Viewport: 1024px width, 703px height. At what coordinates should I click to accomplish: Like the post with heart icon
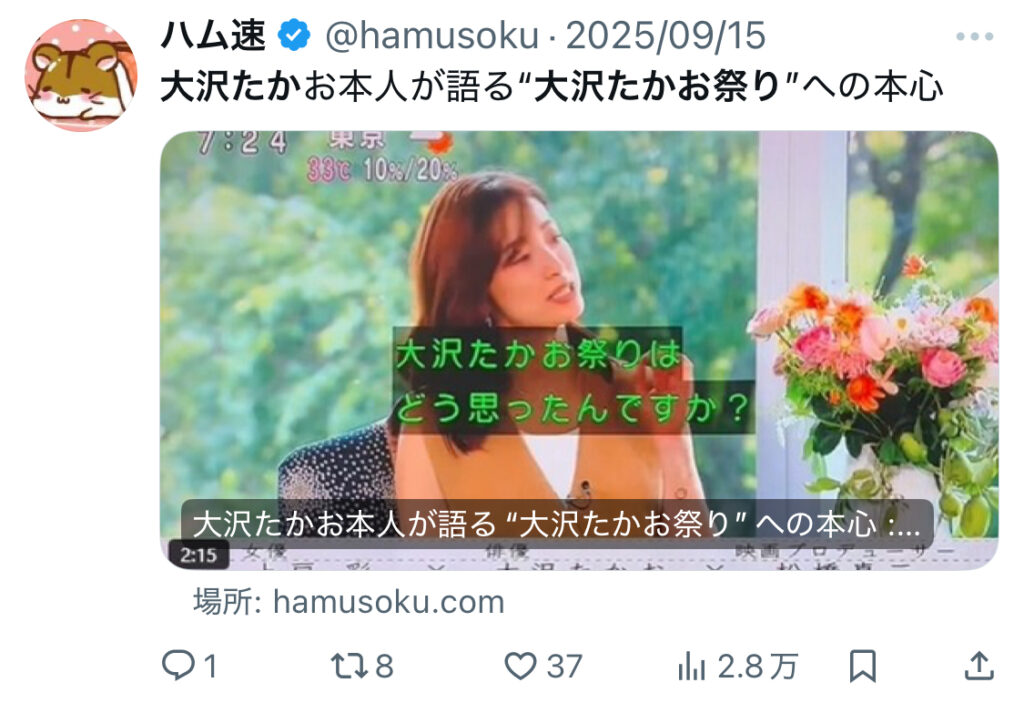click(520, 666)
